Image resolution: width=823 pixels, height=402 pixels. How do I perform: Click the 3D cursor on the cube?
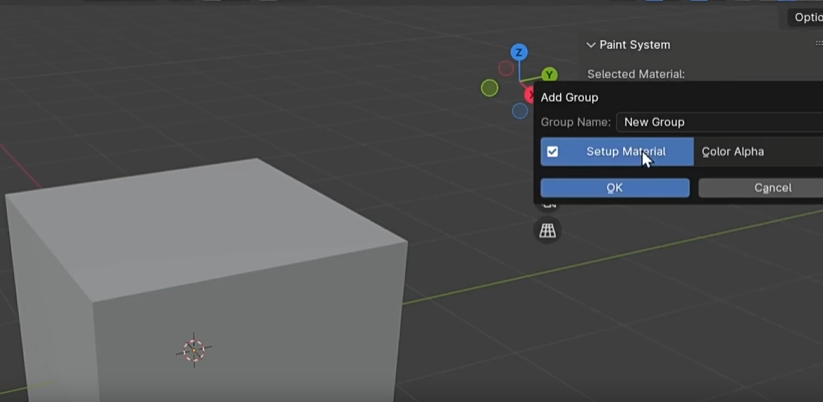click(x=194, y=350)
